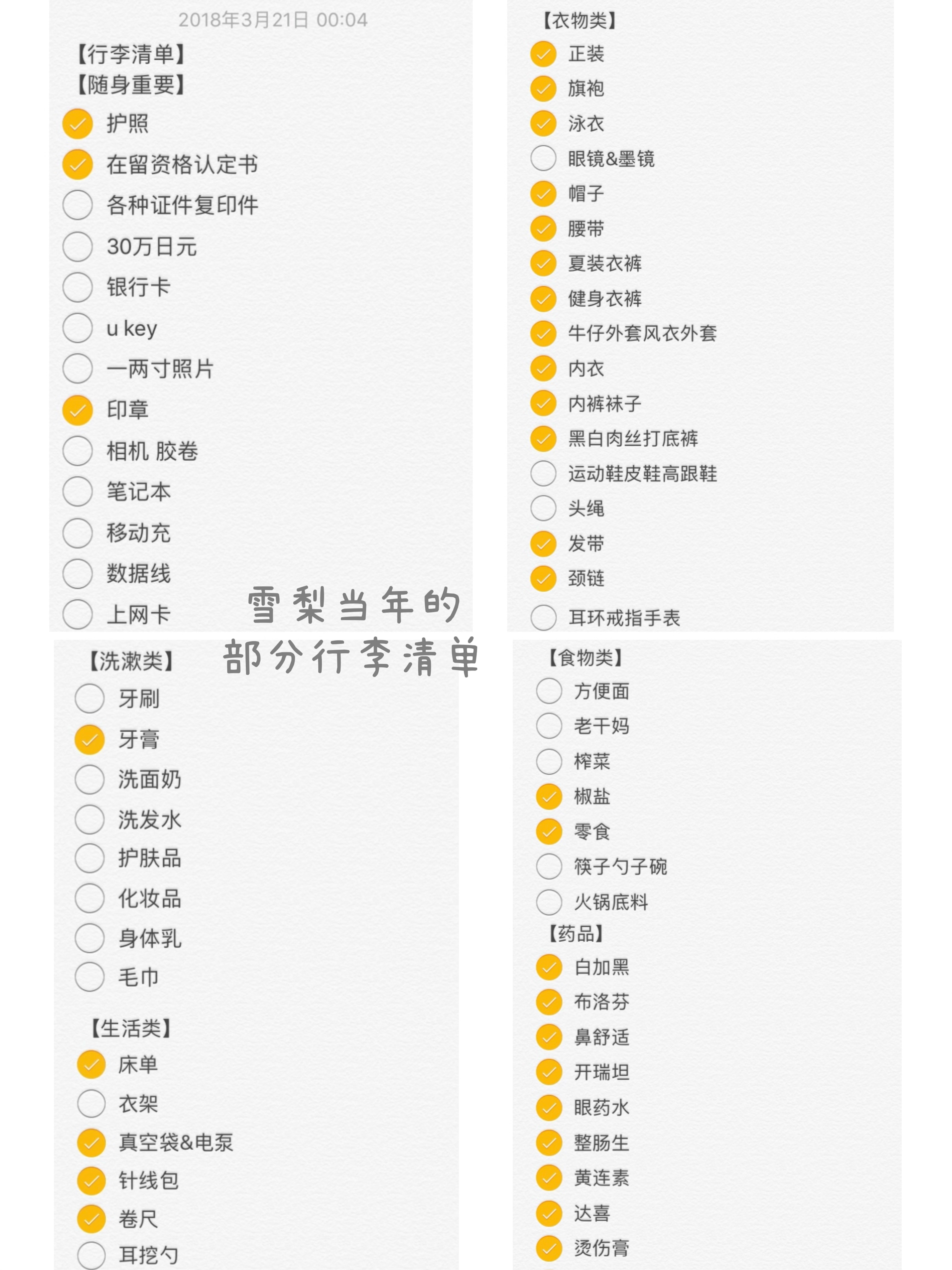Check the 各种证件复印件 checkbox
952x1270 pixels.
(77, 205)
